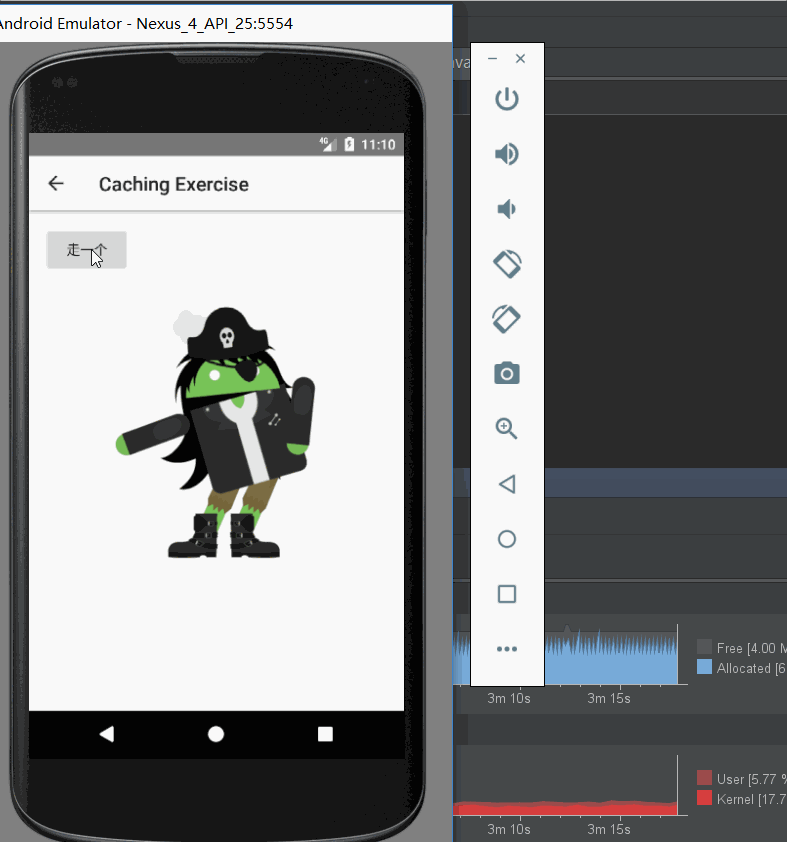Click the emulator power button icon
Viewport: 787px width, 842px height.
[507, 99]
